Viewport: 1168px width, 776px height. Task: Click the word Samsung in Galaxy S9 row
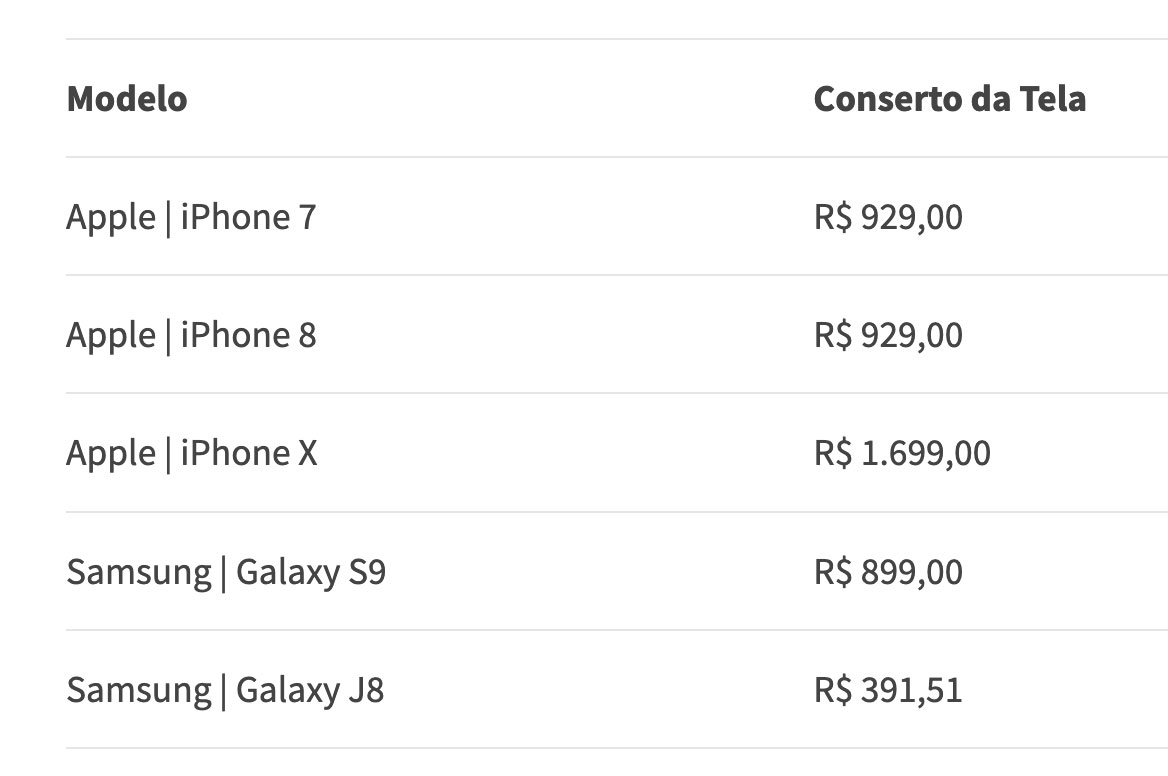tap(138, 572)
